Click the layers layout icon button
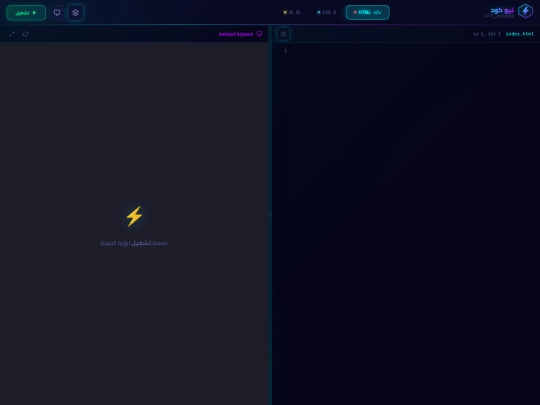The height and width of the screenshot is (405, 540). click(75, 13)
